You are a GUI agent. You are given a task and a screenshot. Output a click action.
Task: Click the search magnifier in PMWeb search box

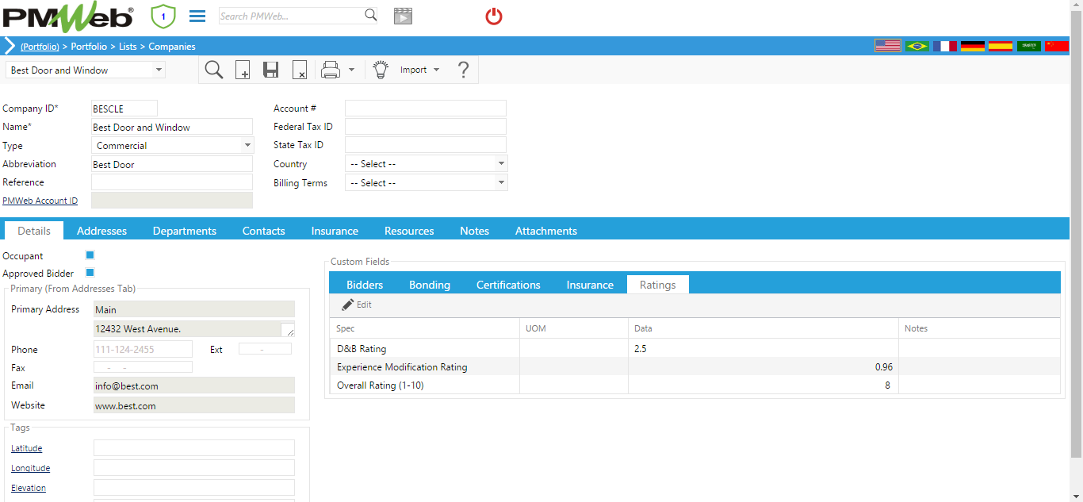click(371, 15)
